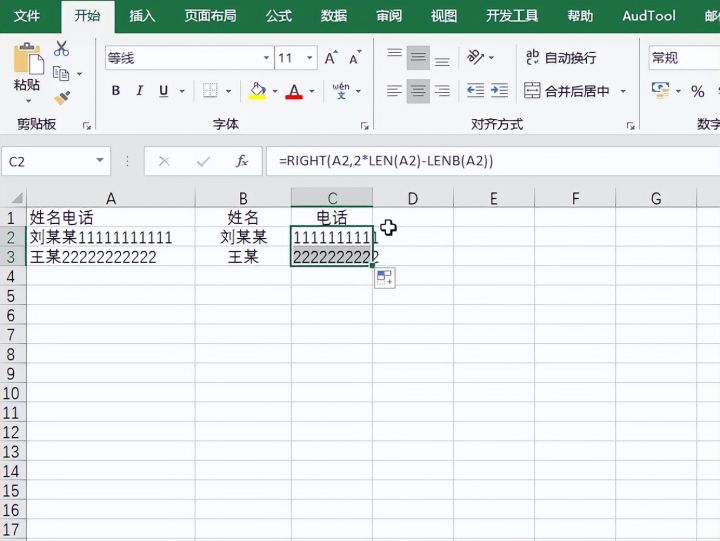Click the wén phonetic guide icon

pos(341,90)
